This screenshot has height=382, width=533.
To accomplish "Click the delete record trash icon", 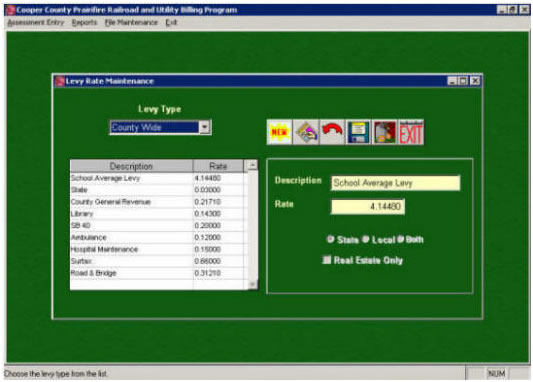I will 384,132.
